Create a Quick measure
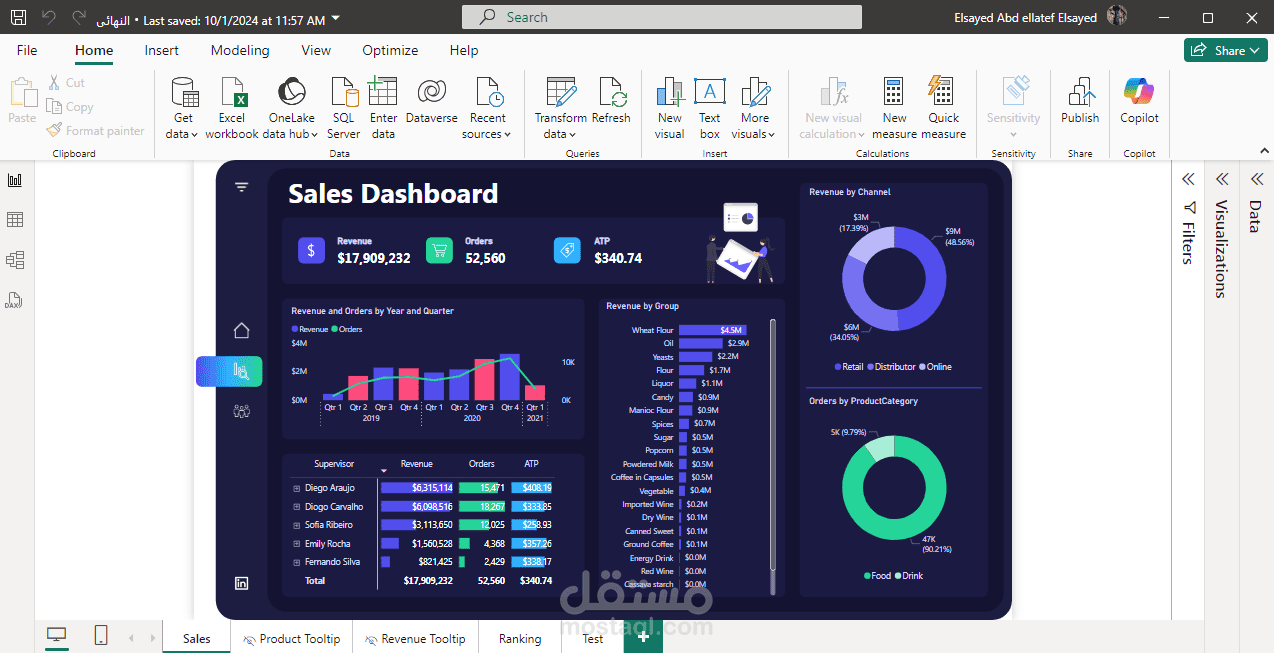Image resolution: width=1274 pixels, height=653 pixels. point(943,108)
